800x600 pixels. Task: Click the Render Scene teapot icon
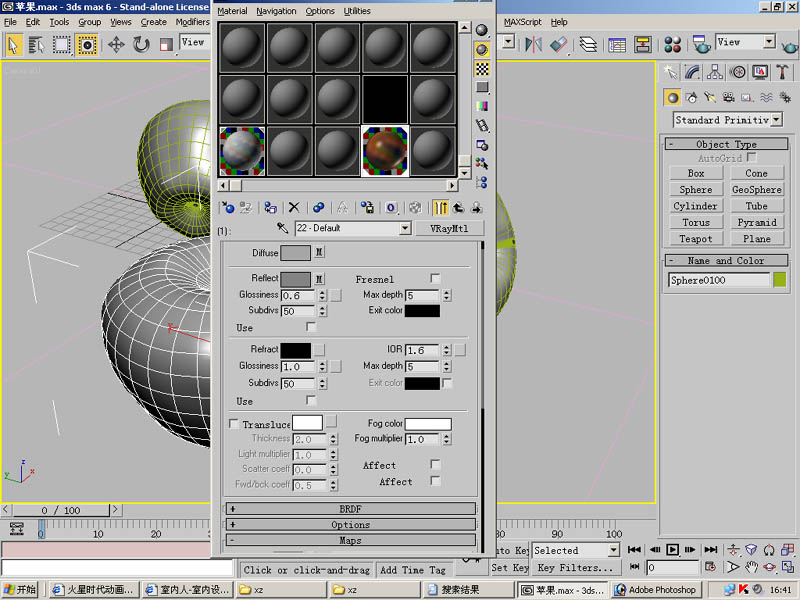click(701, 44)
